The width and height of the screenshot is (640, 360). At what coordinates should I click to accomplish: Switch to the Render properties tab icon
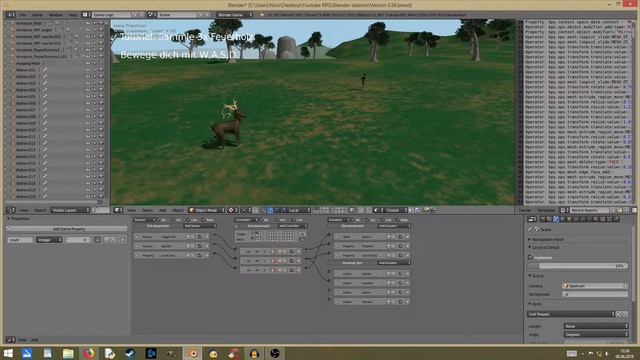coord(543,219)
